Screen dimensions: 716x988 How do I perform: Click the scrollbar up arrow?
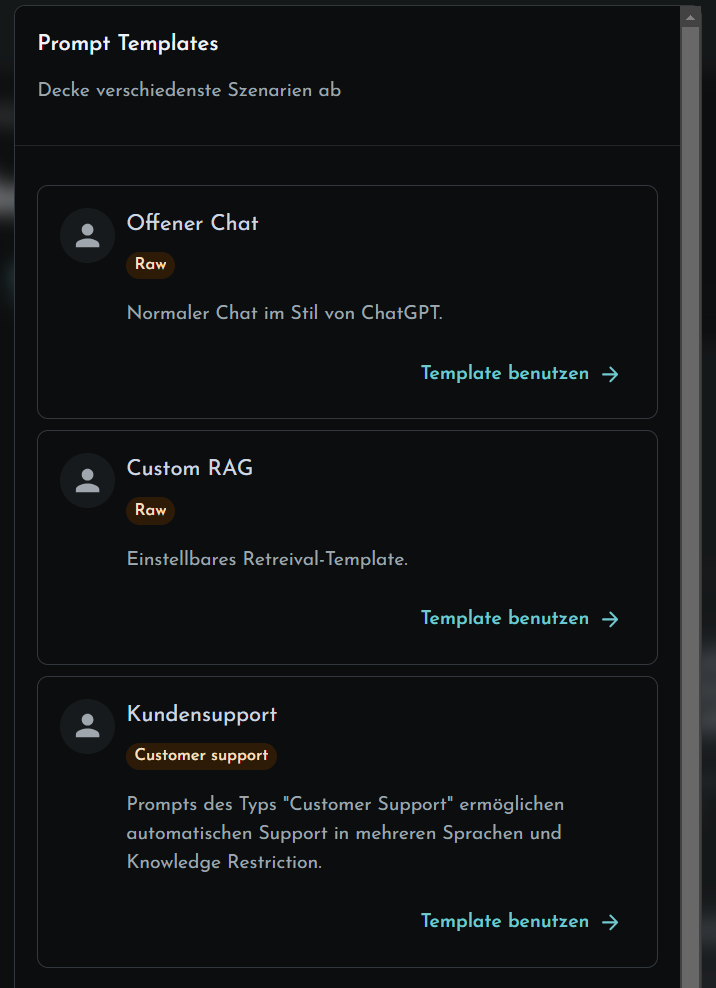[691, 18]
